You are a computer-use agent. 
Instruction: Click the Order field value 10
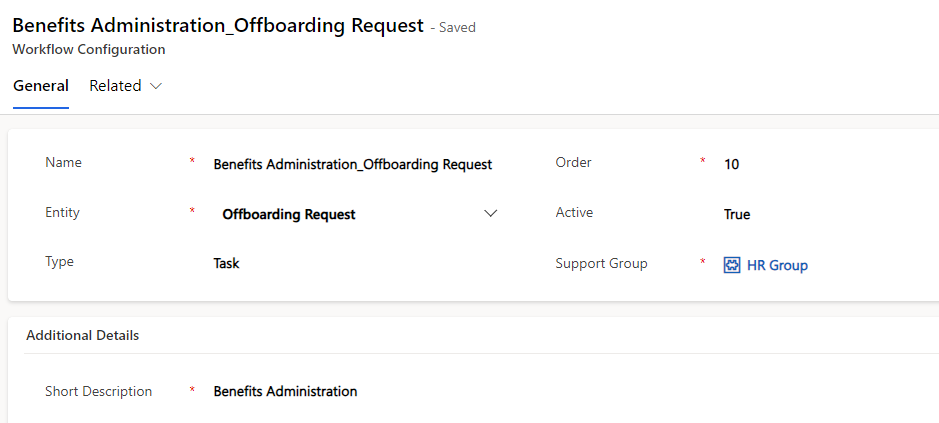click(x=732, y=164)
